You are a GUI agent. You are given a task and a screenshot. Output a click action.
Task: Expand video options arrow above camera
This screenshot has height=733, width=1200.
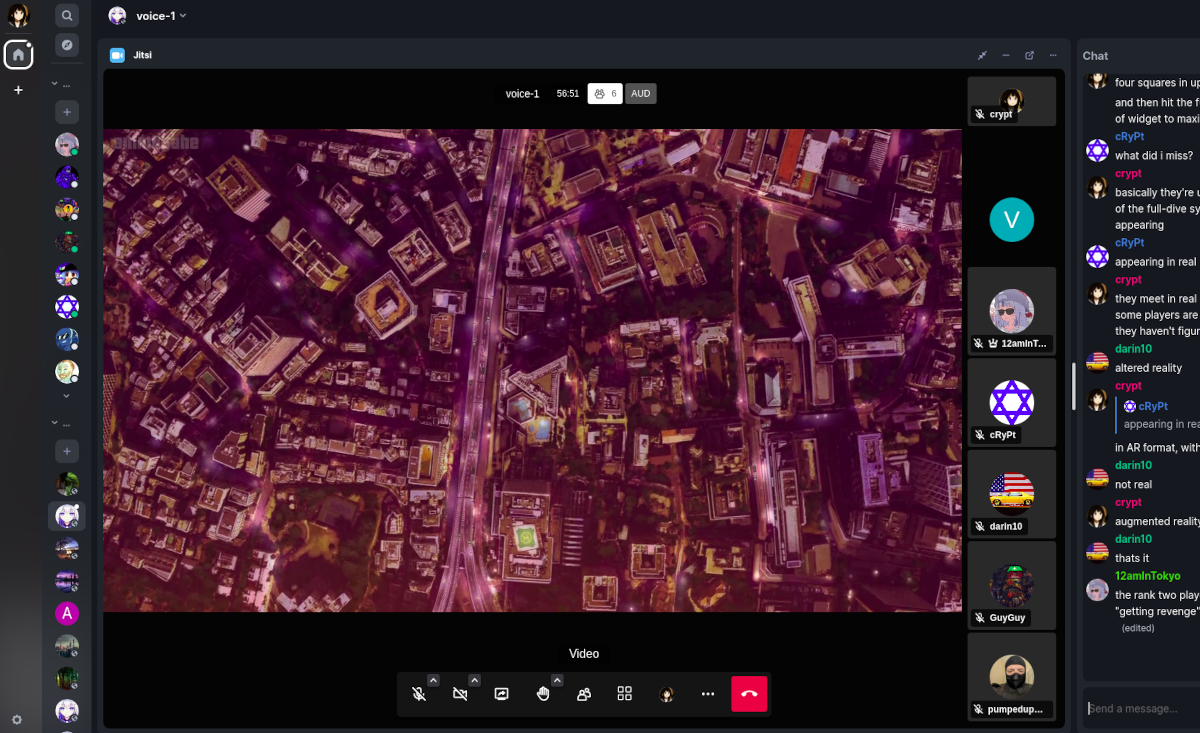click(x=474, y=680)
